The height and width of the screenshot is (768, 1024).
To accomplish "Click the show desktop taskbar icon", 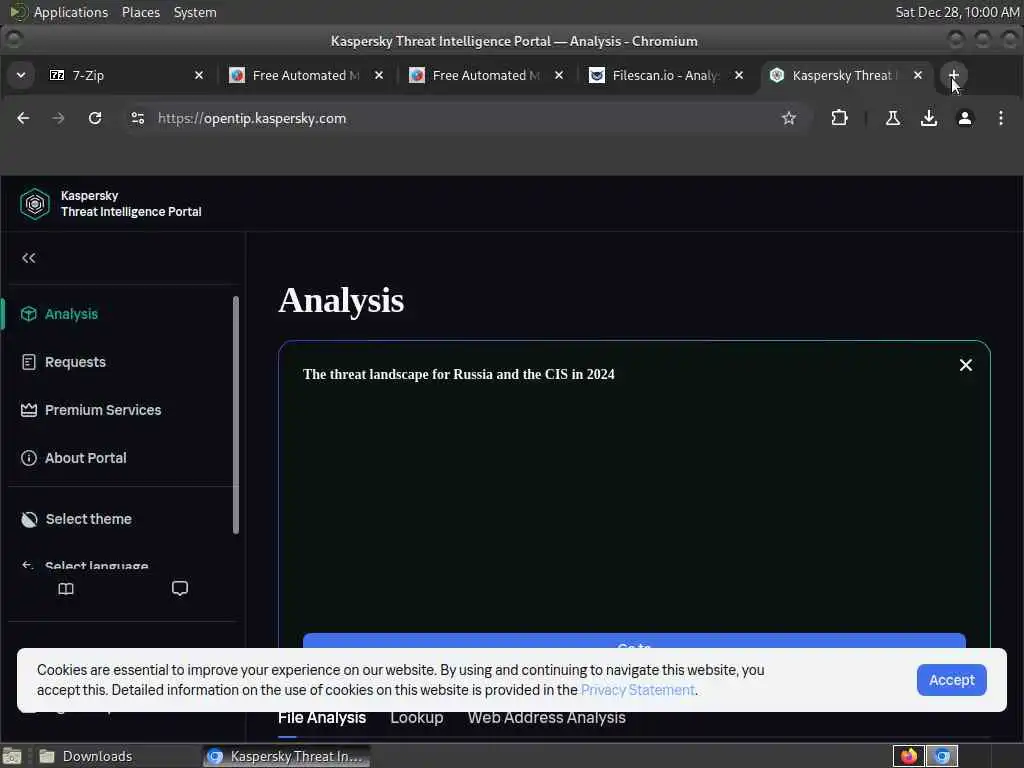I will (12, 756).
